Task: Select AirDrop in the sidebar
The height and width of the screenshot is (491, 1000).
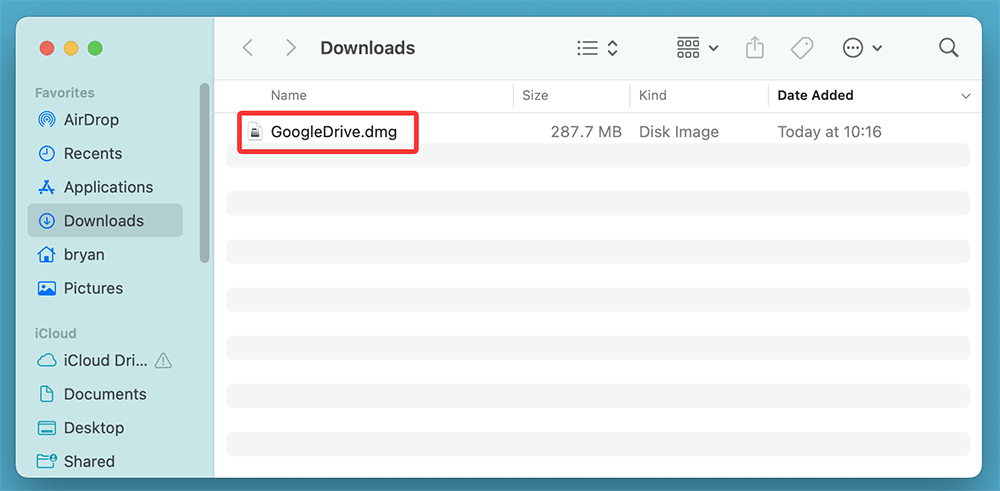Action: coord(105,120)
